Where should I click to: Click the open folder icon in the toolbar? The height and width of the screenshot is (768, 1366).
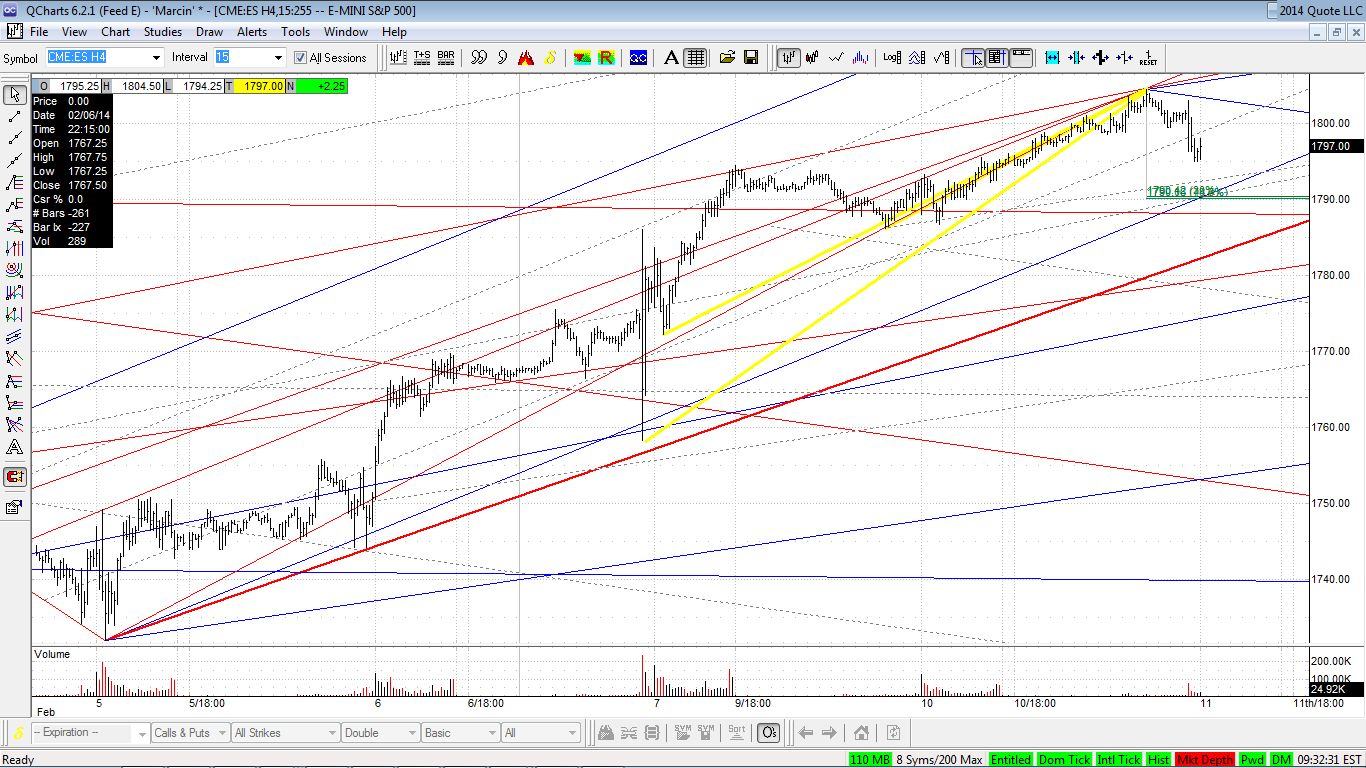tap(727, 58)
